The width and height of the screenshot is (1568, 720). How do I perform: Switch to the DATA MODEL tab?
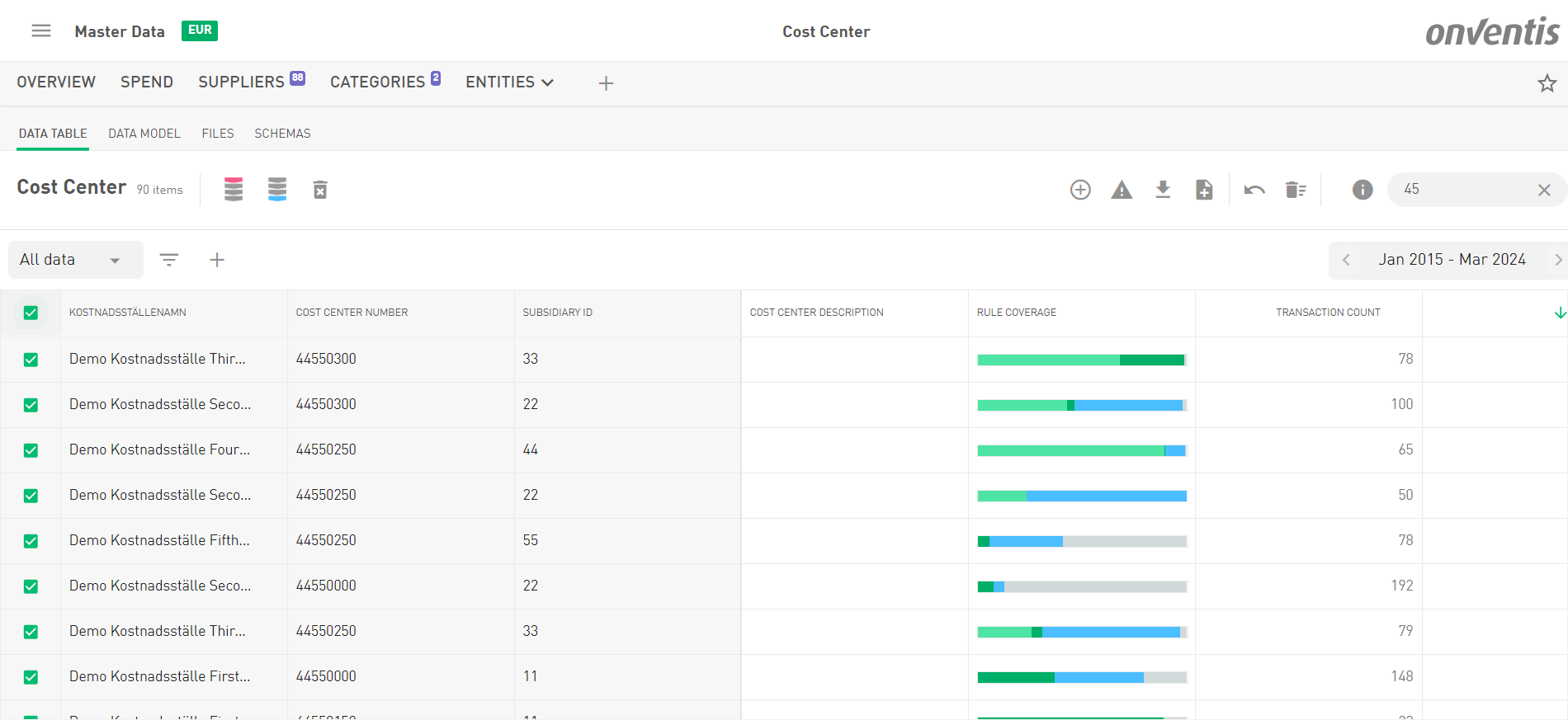click(x=144, y=134)
